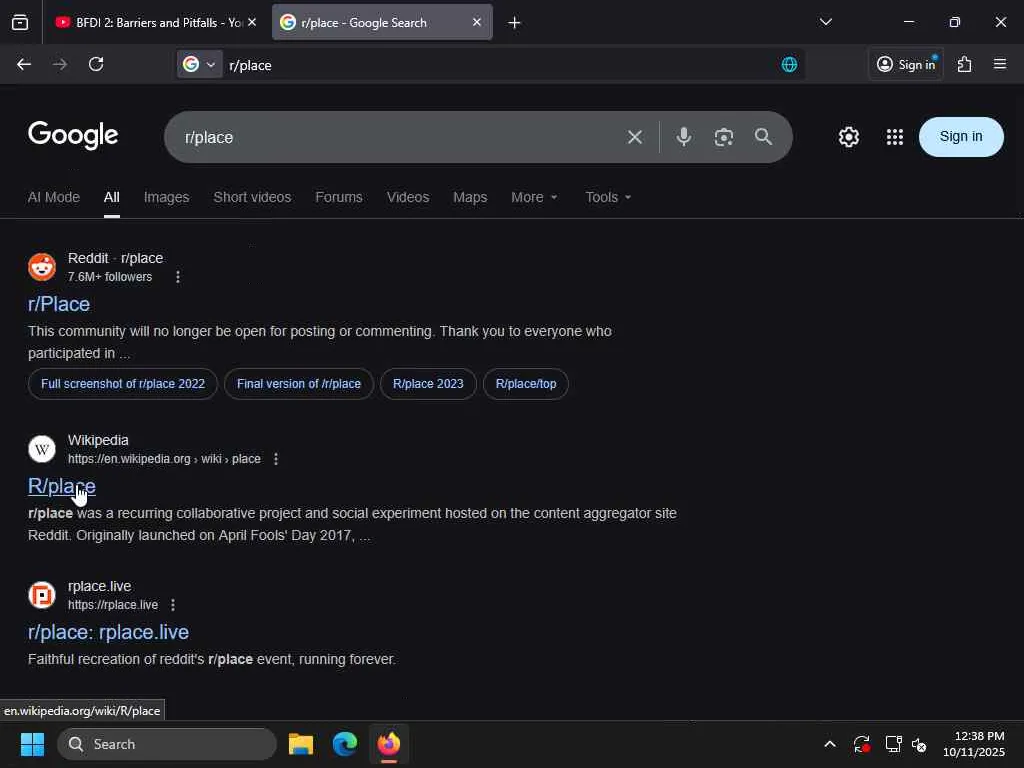Image resolution: width=1024 pixels, height=768 pixels.
Task: Open File Explorer from the taskbar
Action: coord(301,744)
